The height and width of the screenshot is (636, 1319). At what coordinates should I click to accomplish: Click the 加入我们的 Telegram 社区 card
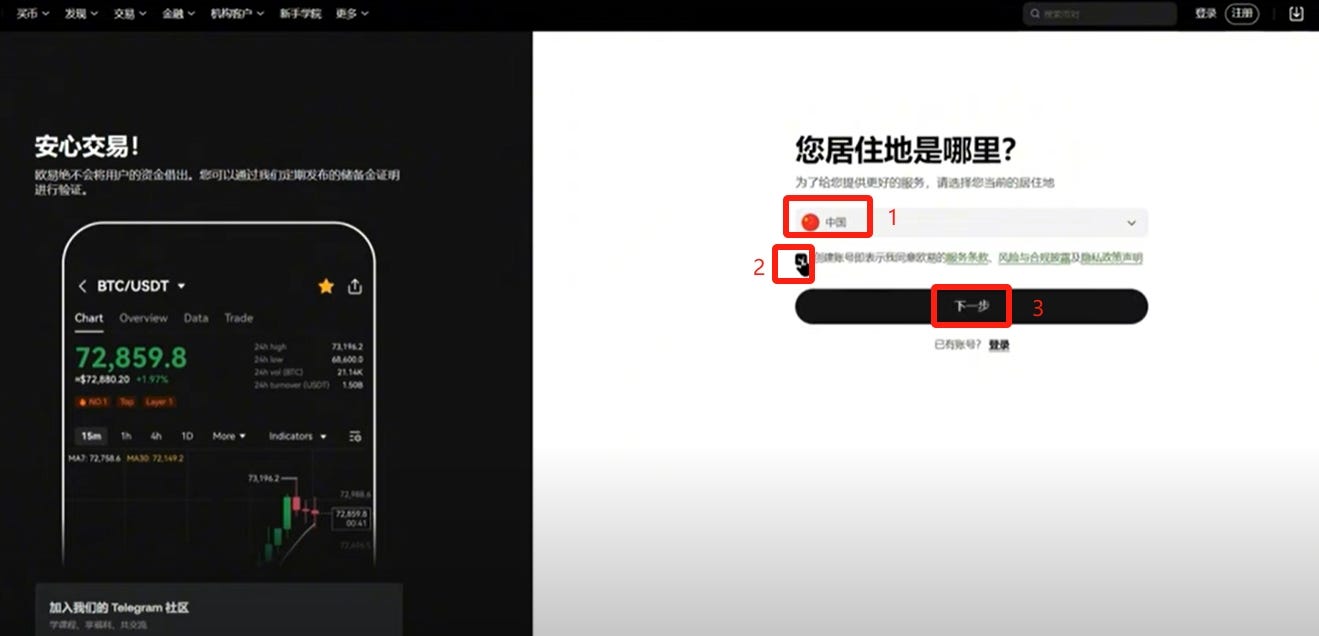pyautogui.click(x=218, y=609)
